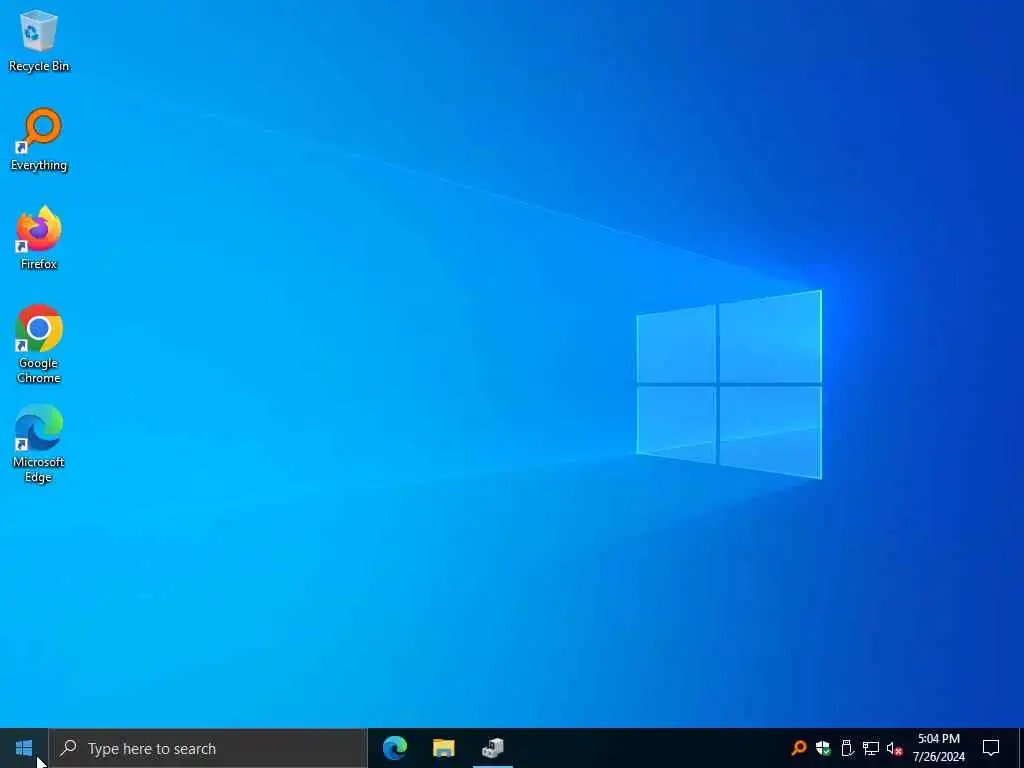The image size is (1024, 768).
Task: Click the Show desktop sliver at the taskbar's end
Action: coord(1021,748)
